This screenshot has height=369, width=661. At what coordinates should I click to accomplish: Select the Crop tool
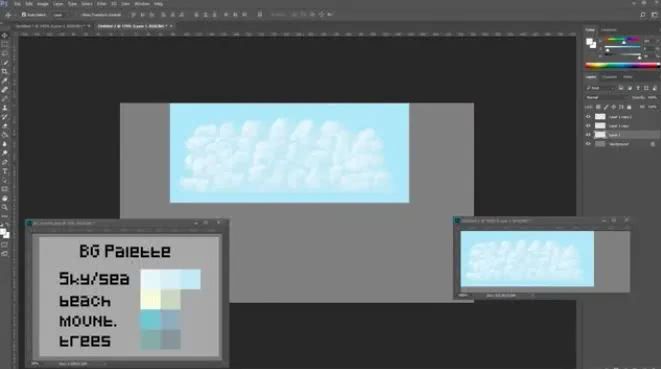(x=5, y=72)
